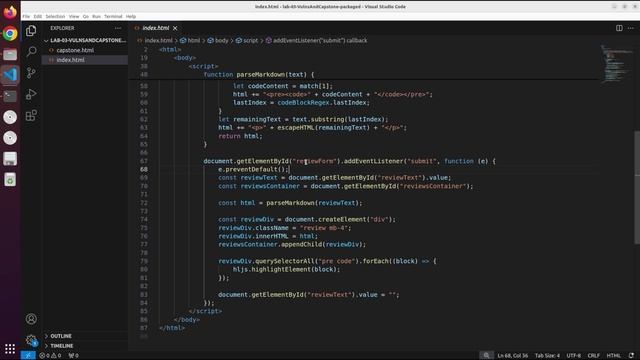Select Visual Studio Code dock icon

tap(10, 75)
